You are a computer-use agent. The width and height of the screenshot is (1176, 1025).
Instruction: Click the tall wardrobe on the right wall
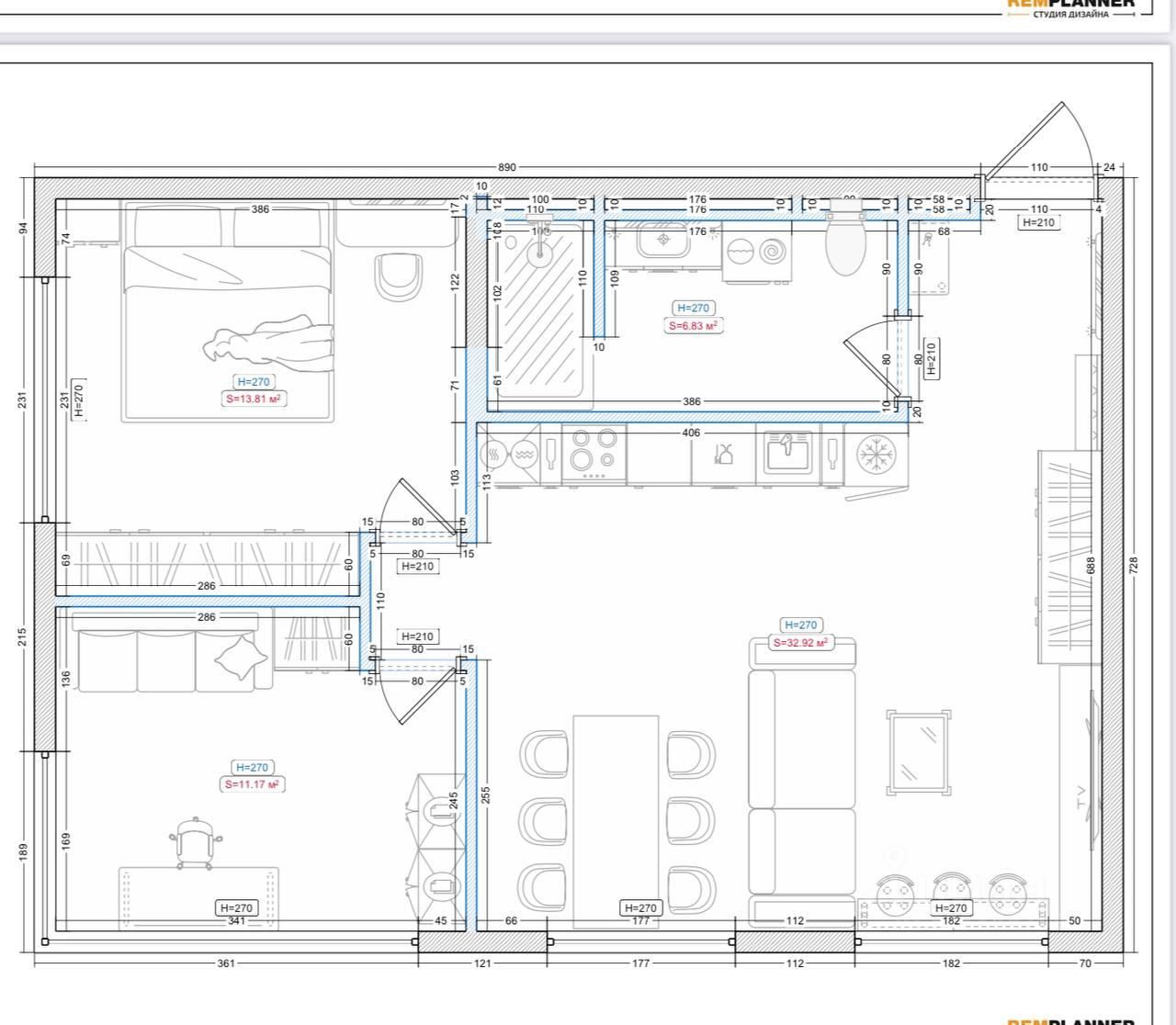[1069, 558]
